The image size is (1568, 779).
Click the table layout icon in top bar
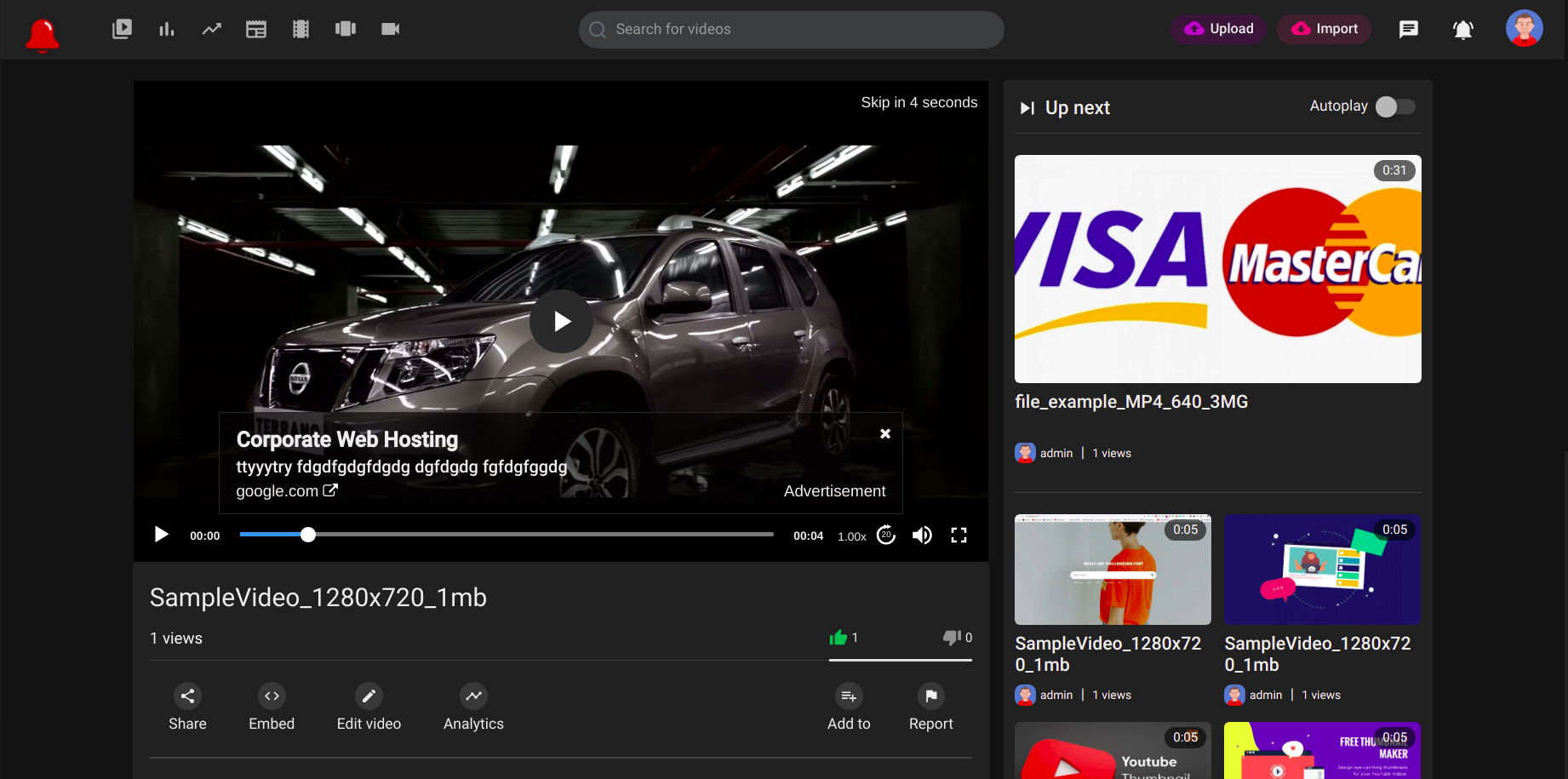[256, 29]
